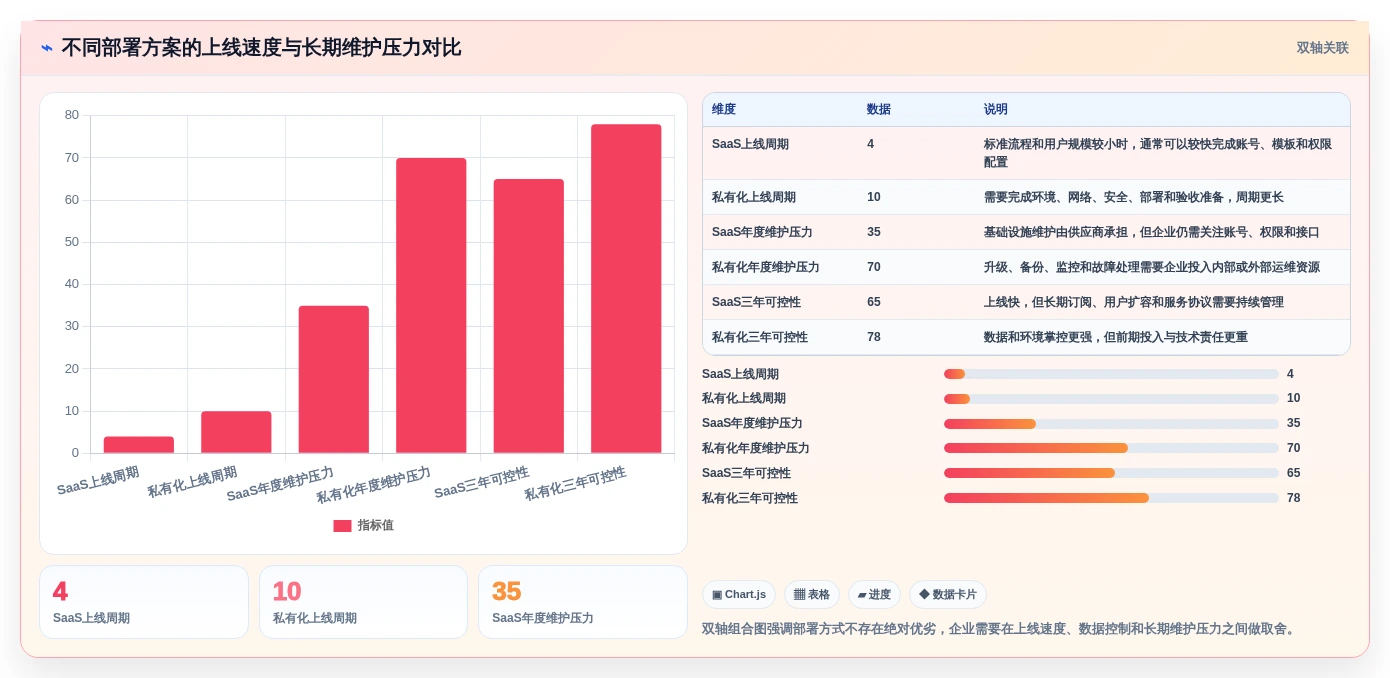Image resolution: width=1390 pixels, height=678 pixels.
Task: Click x-axis label 私有化年度维护压力 under chart
Action: pyautogui.click(x=374, y=485)
